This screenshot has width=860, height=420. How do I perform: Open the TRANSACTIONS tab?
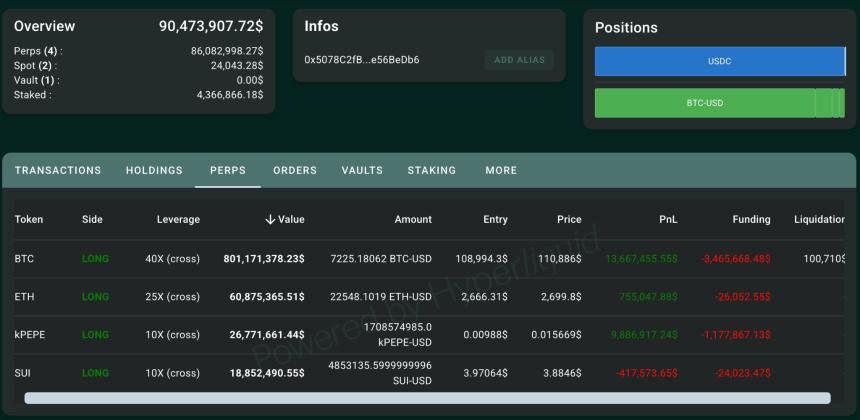[58, 171]
